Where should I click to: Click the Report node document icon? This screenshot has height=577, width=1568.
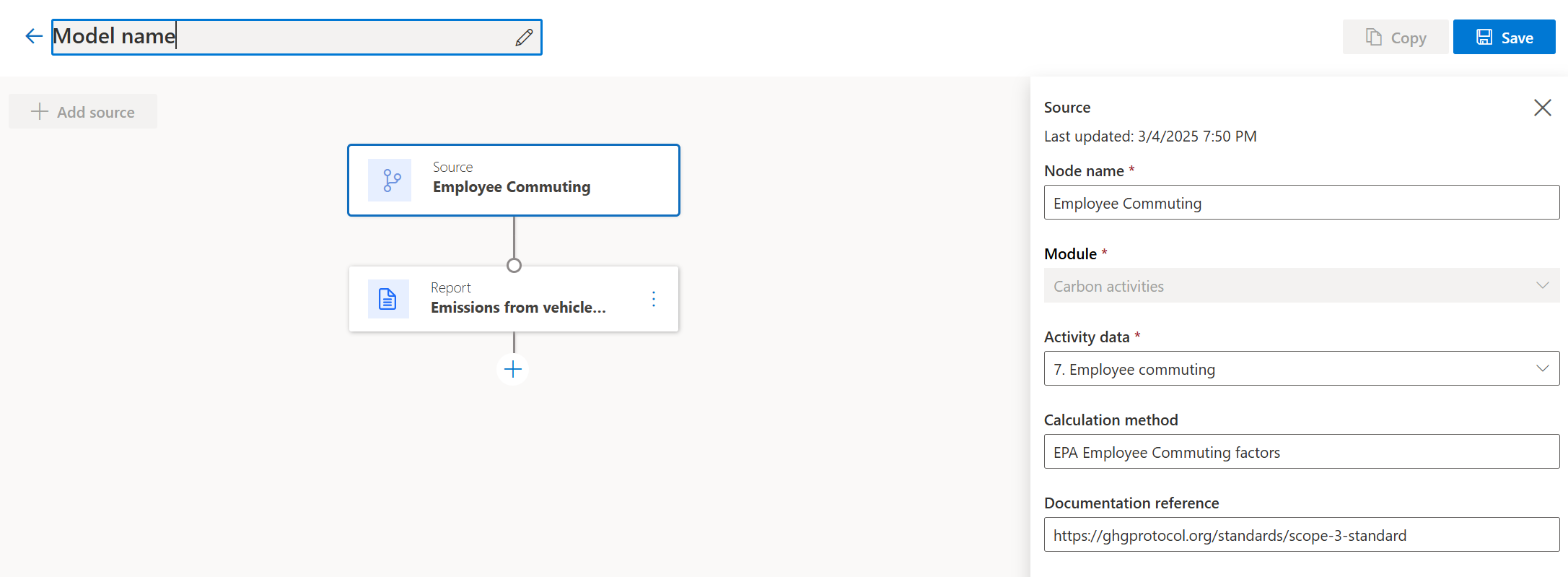click(x=388, y=299)
